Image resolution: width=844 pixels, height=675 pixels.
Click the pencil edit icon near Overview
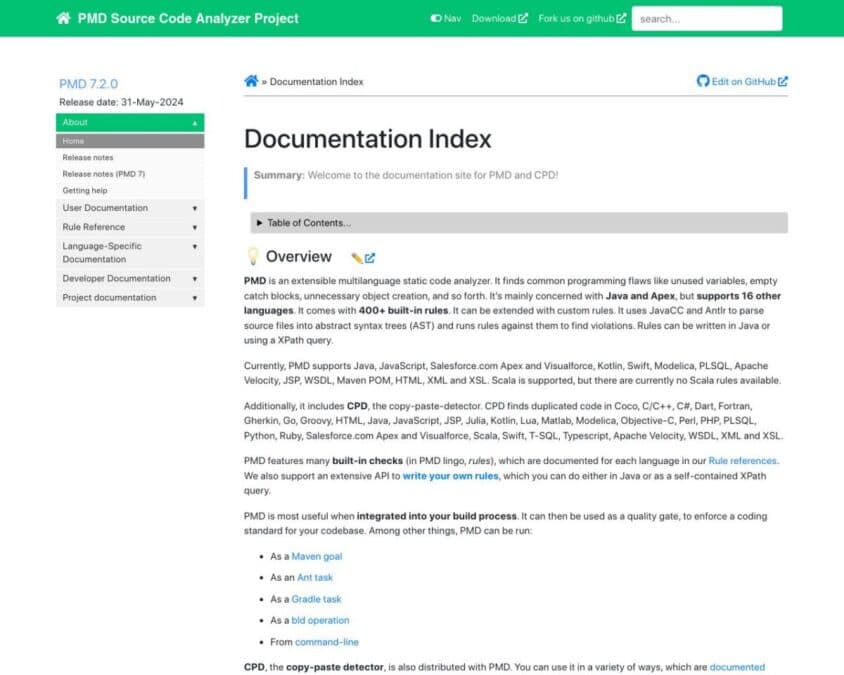356,258
